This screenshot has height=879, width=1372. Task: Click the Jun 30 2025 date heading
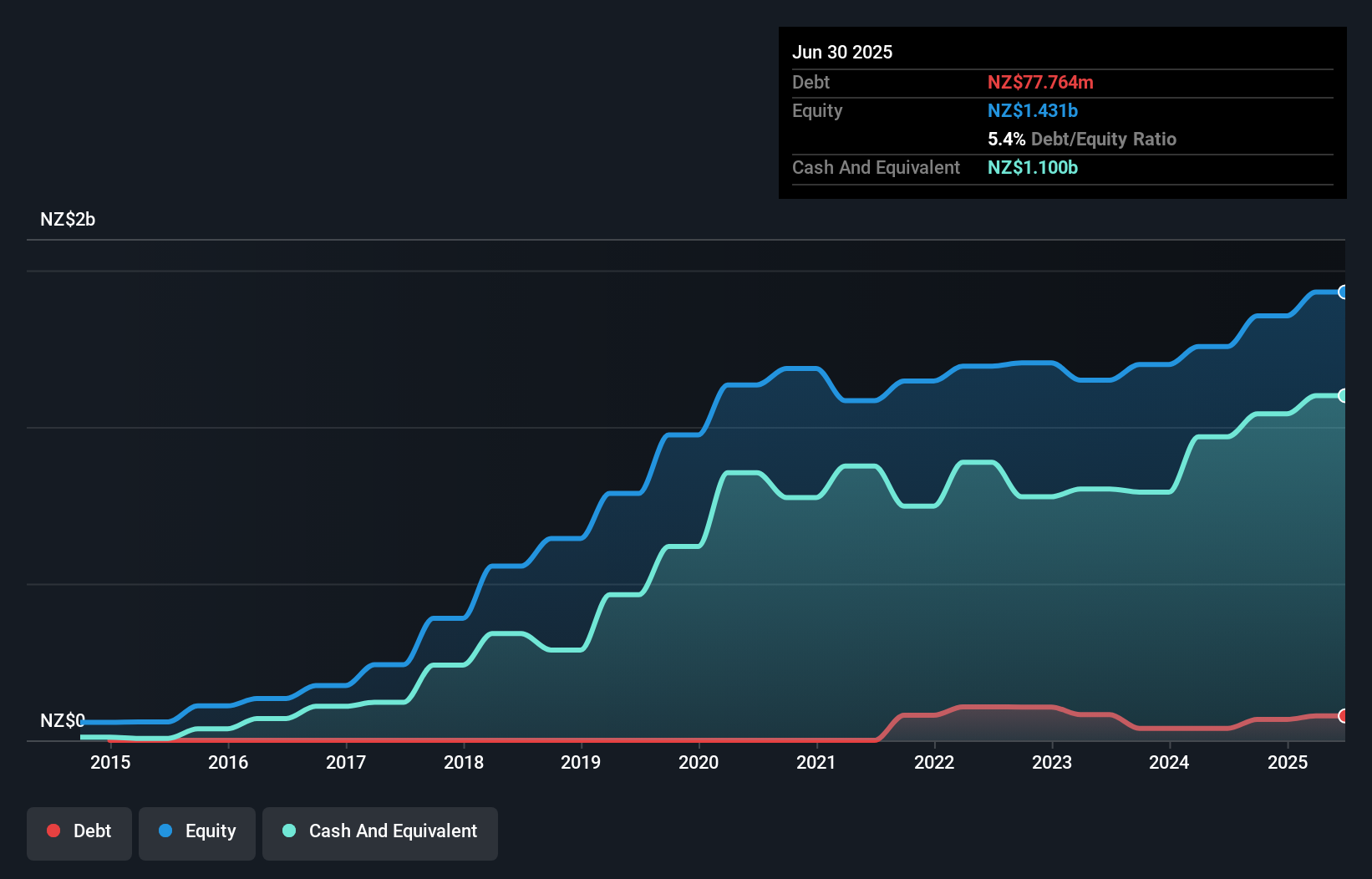pyautogui.click(x=842, y=51)
